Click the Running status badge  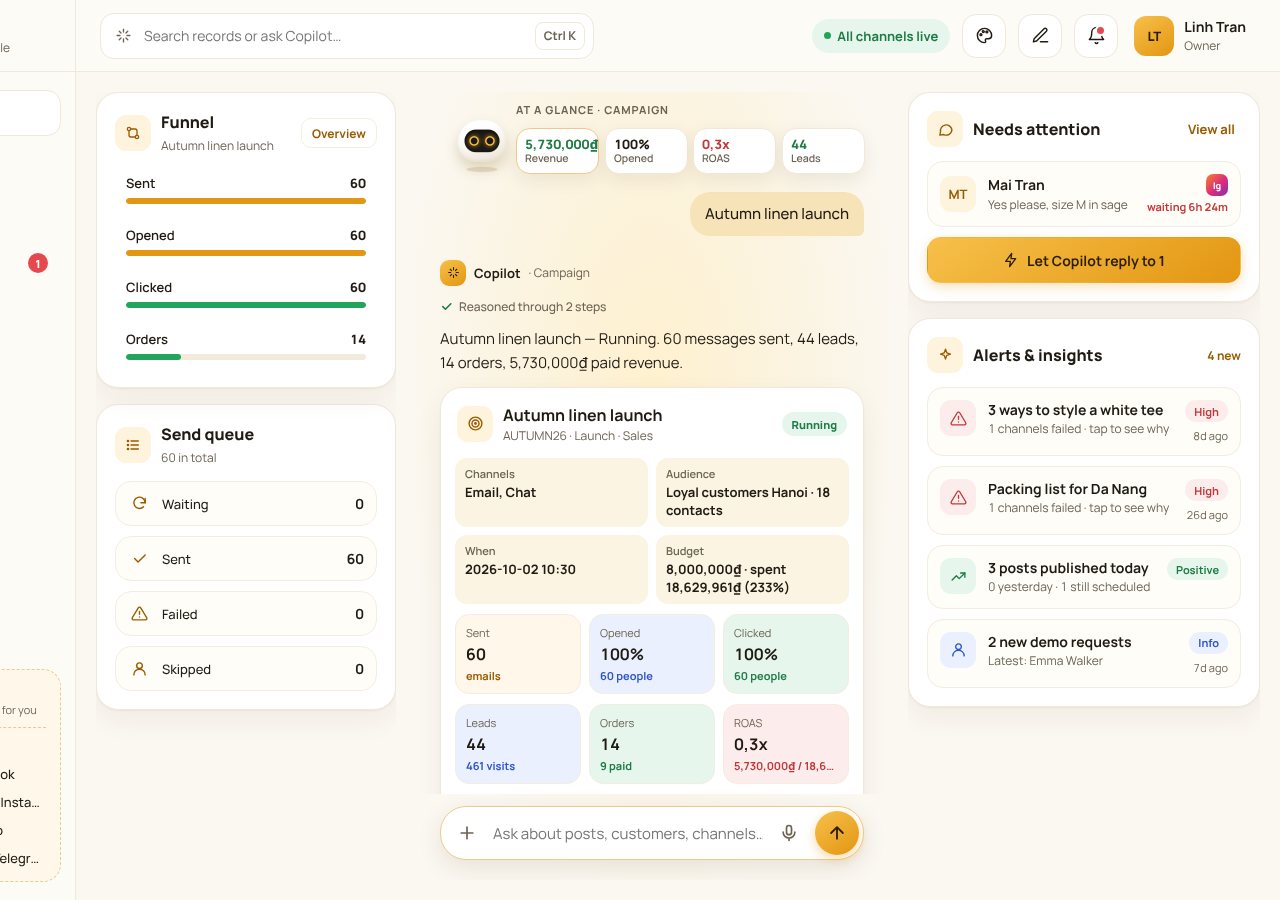point(814,425)
